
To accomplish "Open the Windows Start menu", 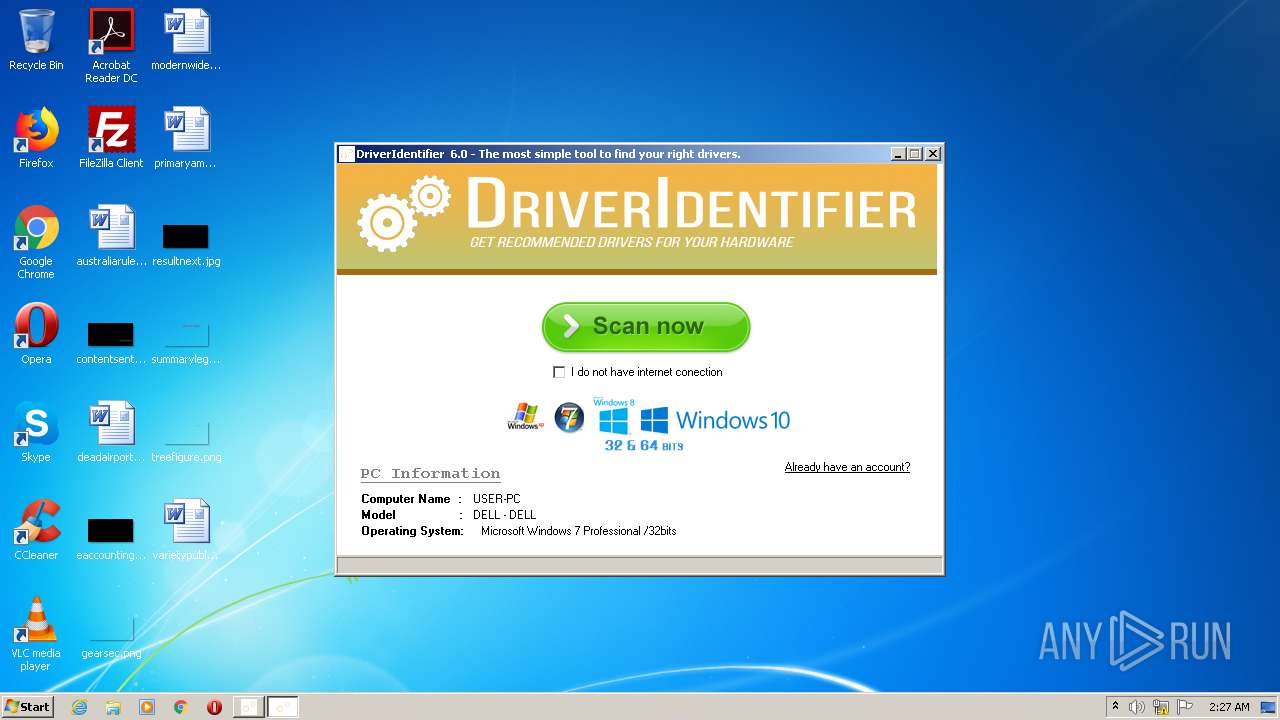I will pos(27,707).
